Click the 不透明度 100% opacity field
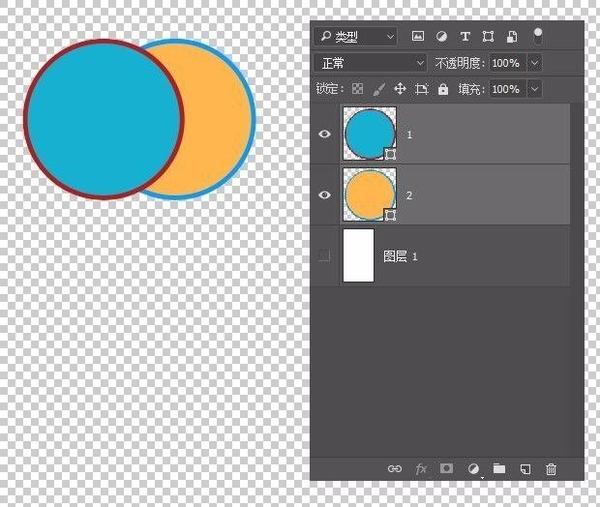 [x=505, y=63]
